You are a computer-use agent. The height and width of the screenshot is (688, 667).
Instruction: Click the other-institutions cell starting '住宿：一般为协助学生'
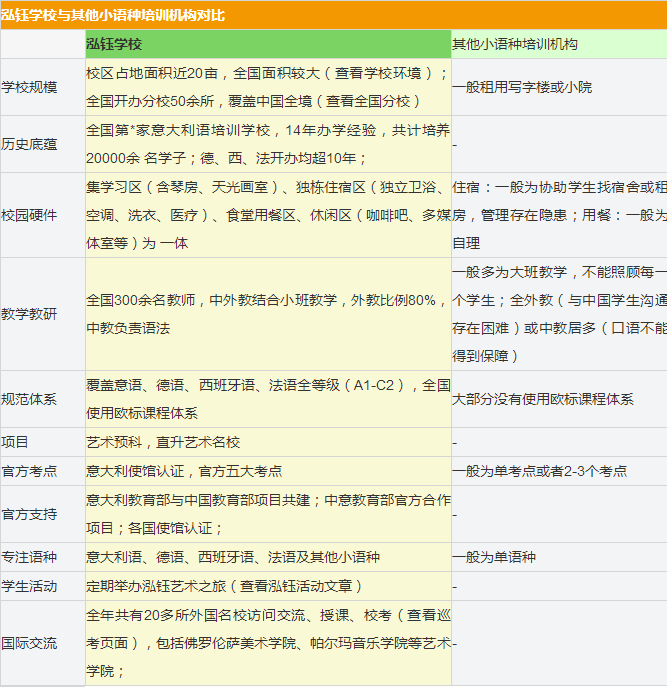[559, 215]
